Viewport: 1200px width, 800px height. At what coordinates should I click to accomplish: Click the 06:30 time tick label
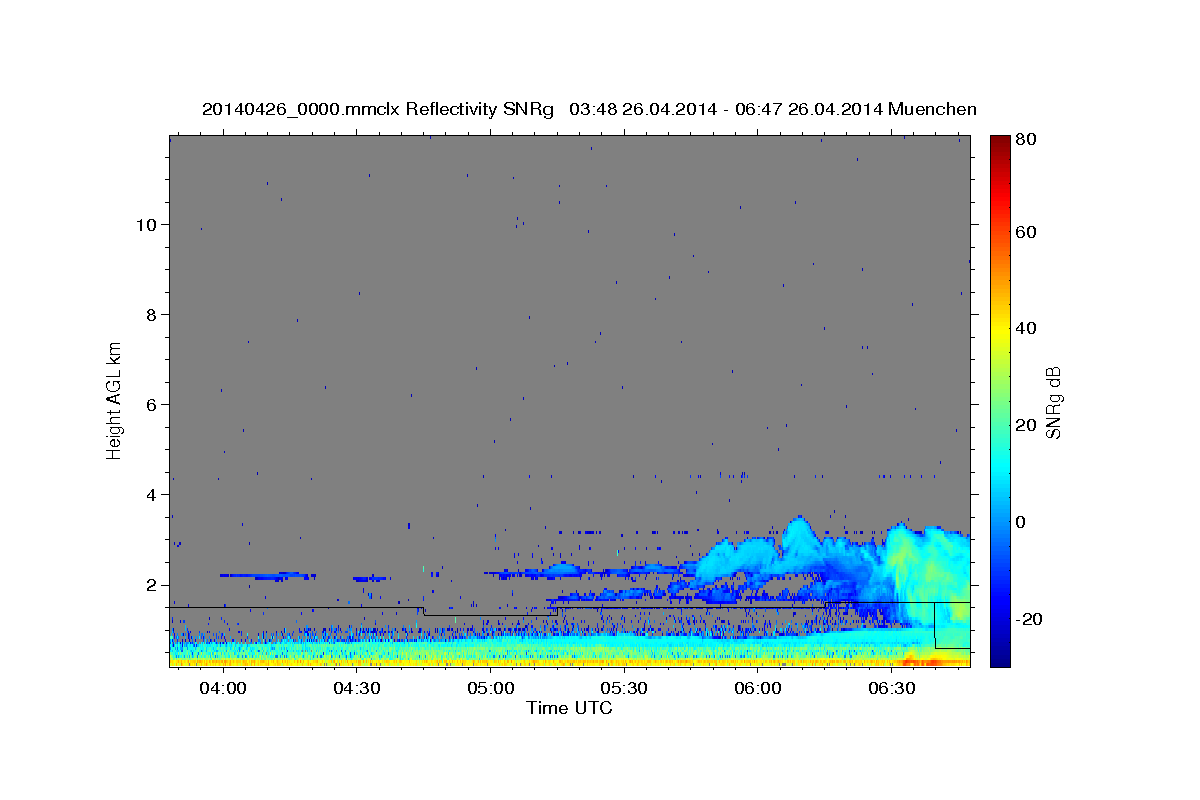point(892,689)
